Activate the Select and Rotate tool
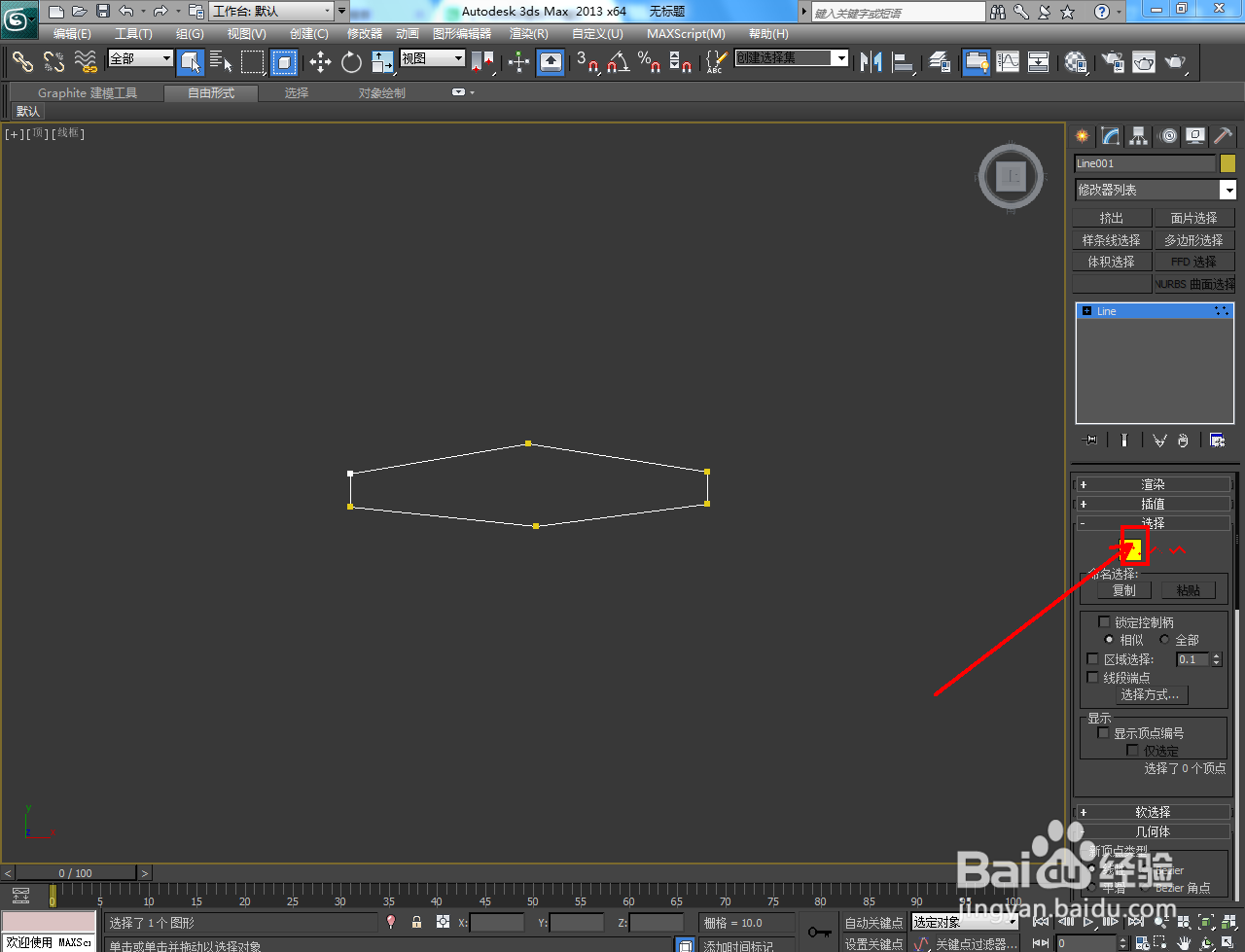The height and width of the screenshot is (952, 1245). pos(351,62)
